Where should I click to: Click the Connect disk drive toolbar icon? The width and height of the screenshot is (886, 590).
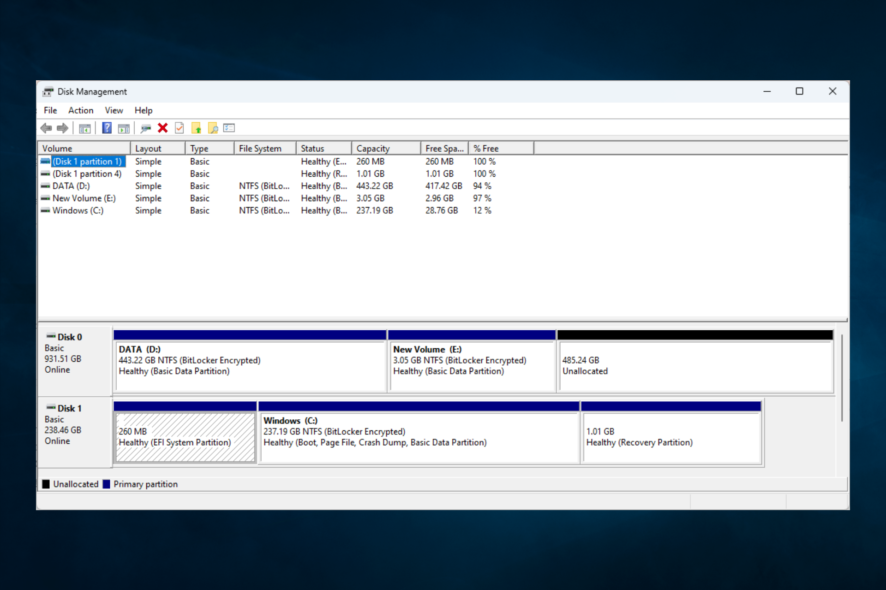pos(146,128)
